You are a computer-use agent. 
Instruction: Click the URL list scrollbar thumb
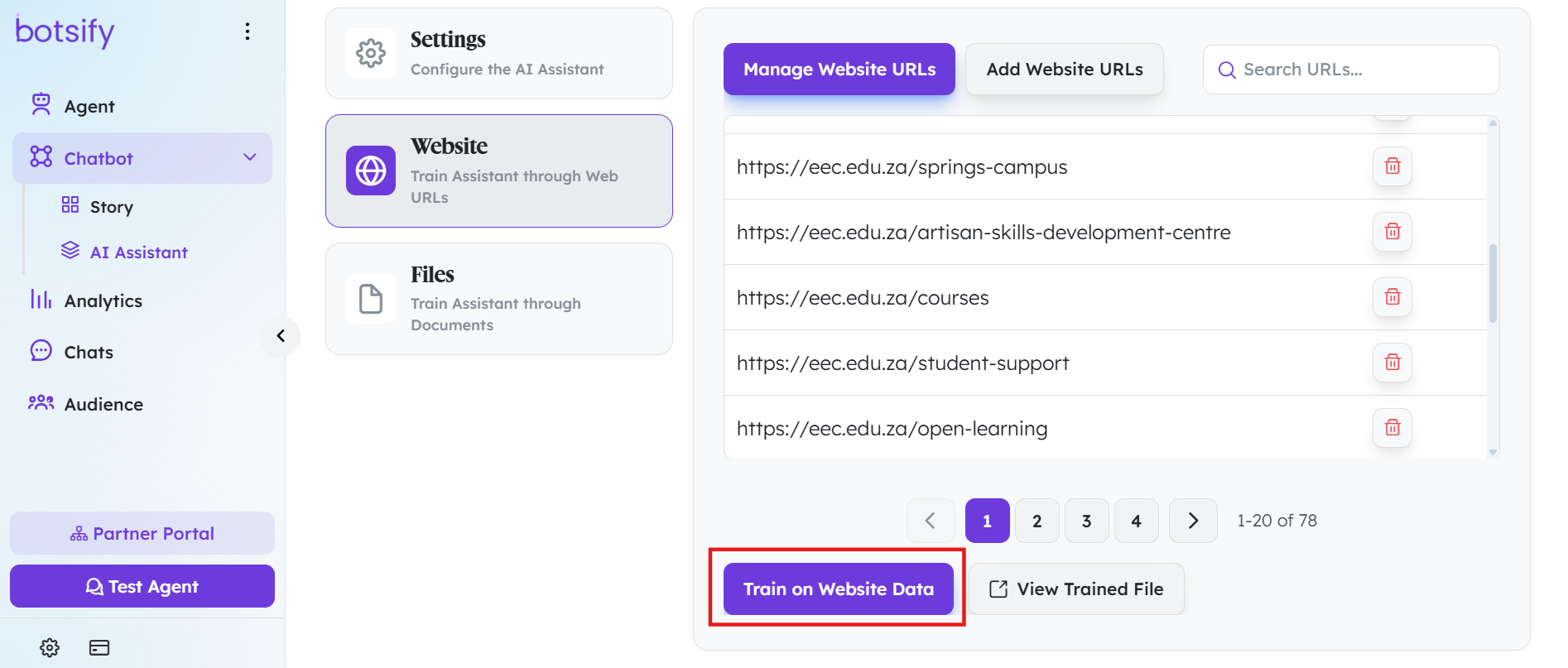point(1493,283)
